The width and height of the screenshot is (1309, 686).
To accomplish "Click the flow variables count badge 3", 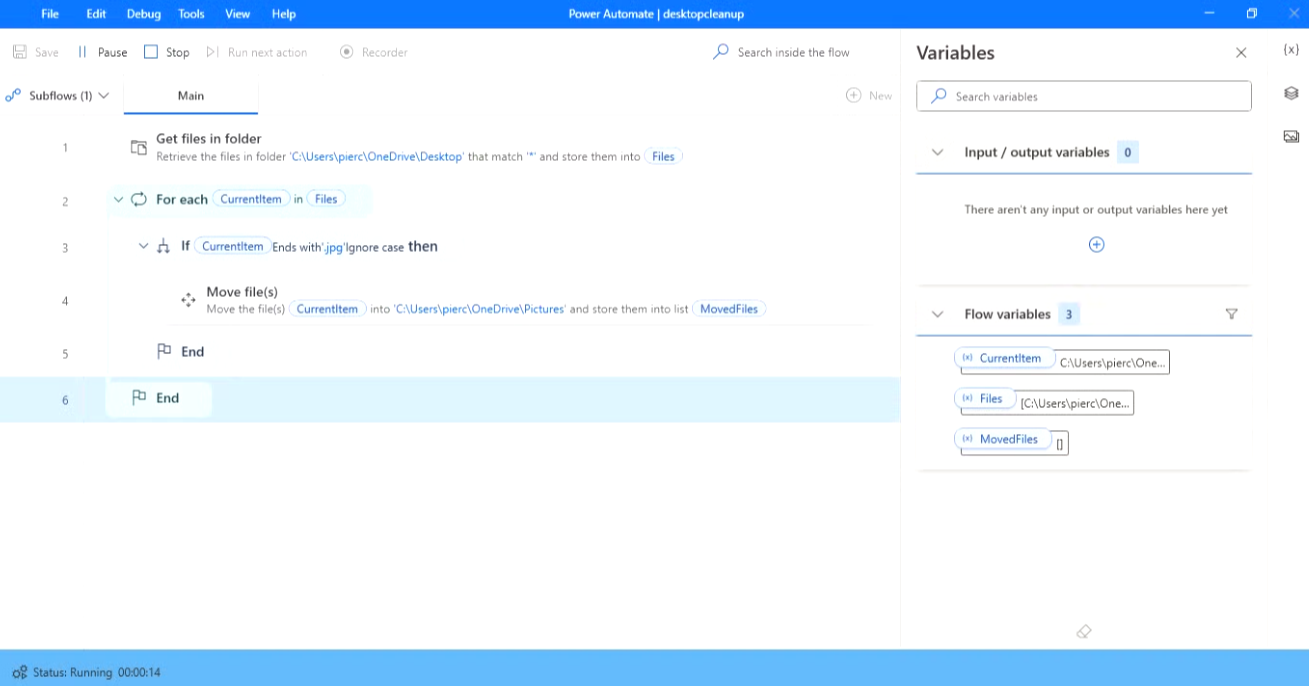I will [1068, 314].
